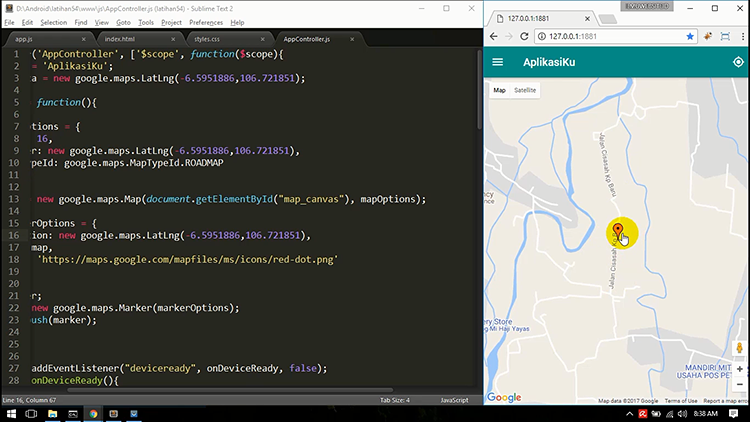Open the command prompt taskbar icon

pos(73,413)
